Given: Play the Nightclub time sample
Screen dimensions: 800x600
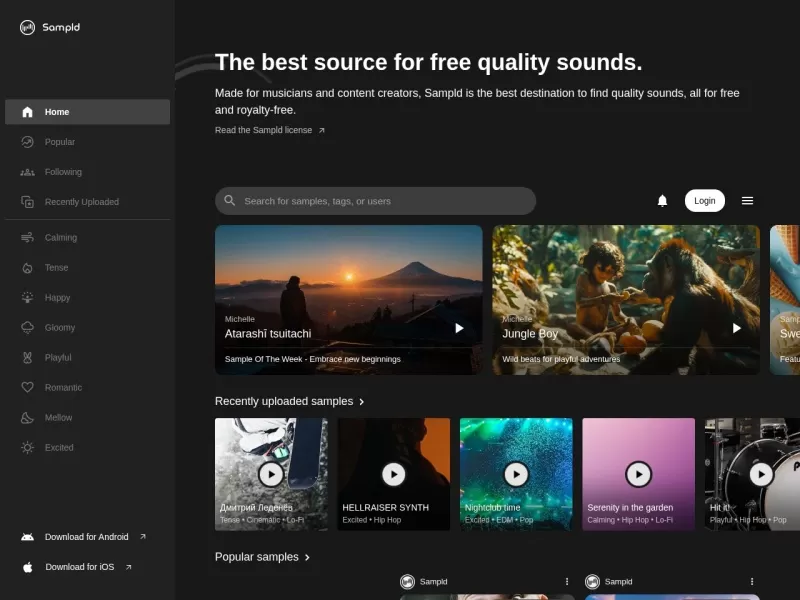Looking at the screenshot, I should 516,474.
